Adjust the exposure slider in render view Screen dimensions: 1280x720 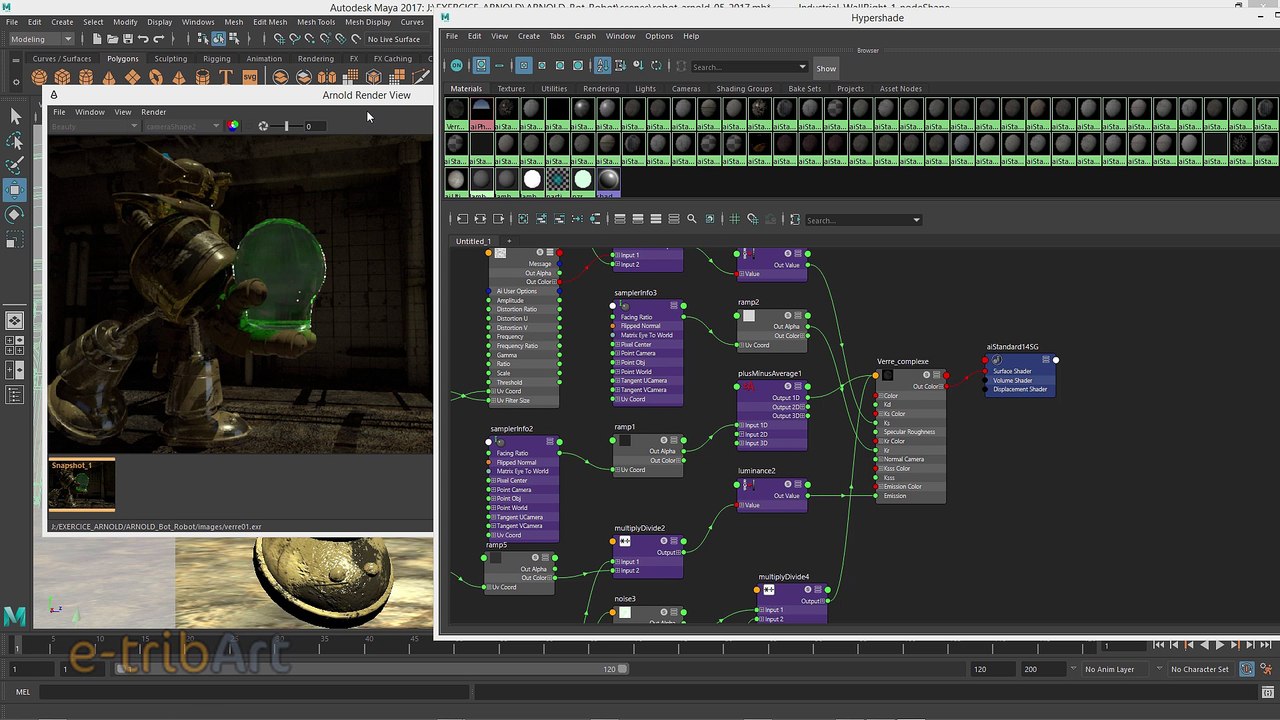tap(286, 126)
